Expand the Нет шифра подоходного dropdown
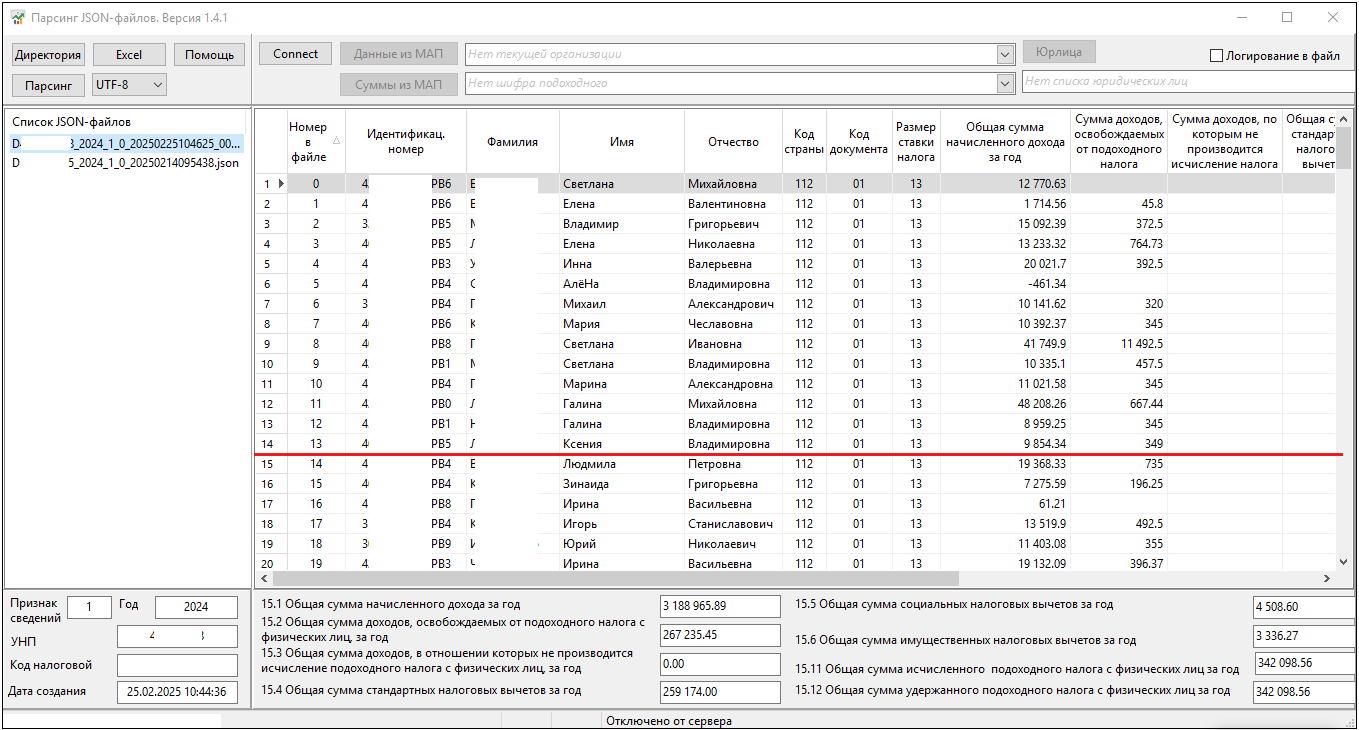 tap(1005, 84)
